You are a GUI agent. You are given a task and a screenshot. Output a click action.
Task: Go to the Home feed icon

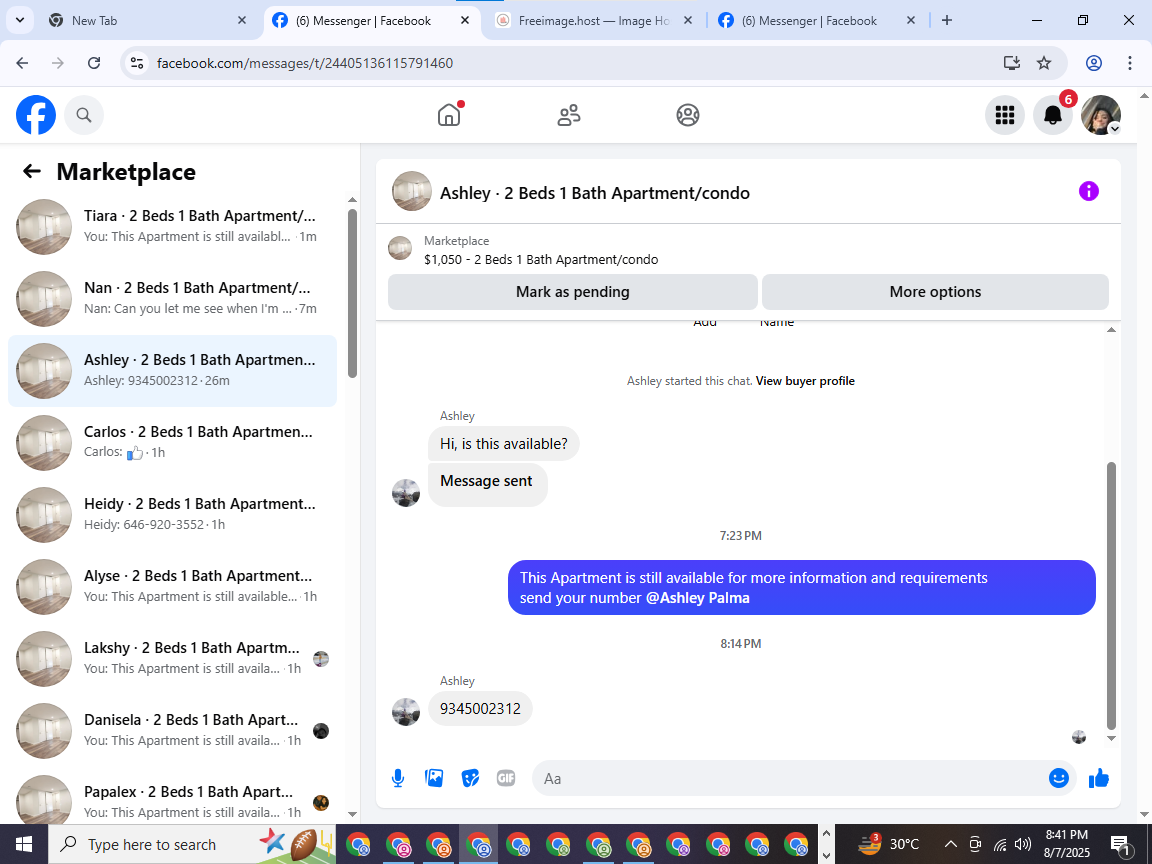(x=449, y=115)
